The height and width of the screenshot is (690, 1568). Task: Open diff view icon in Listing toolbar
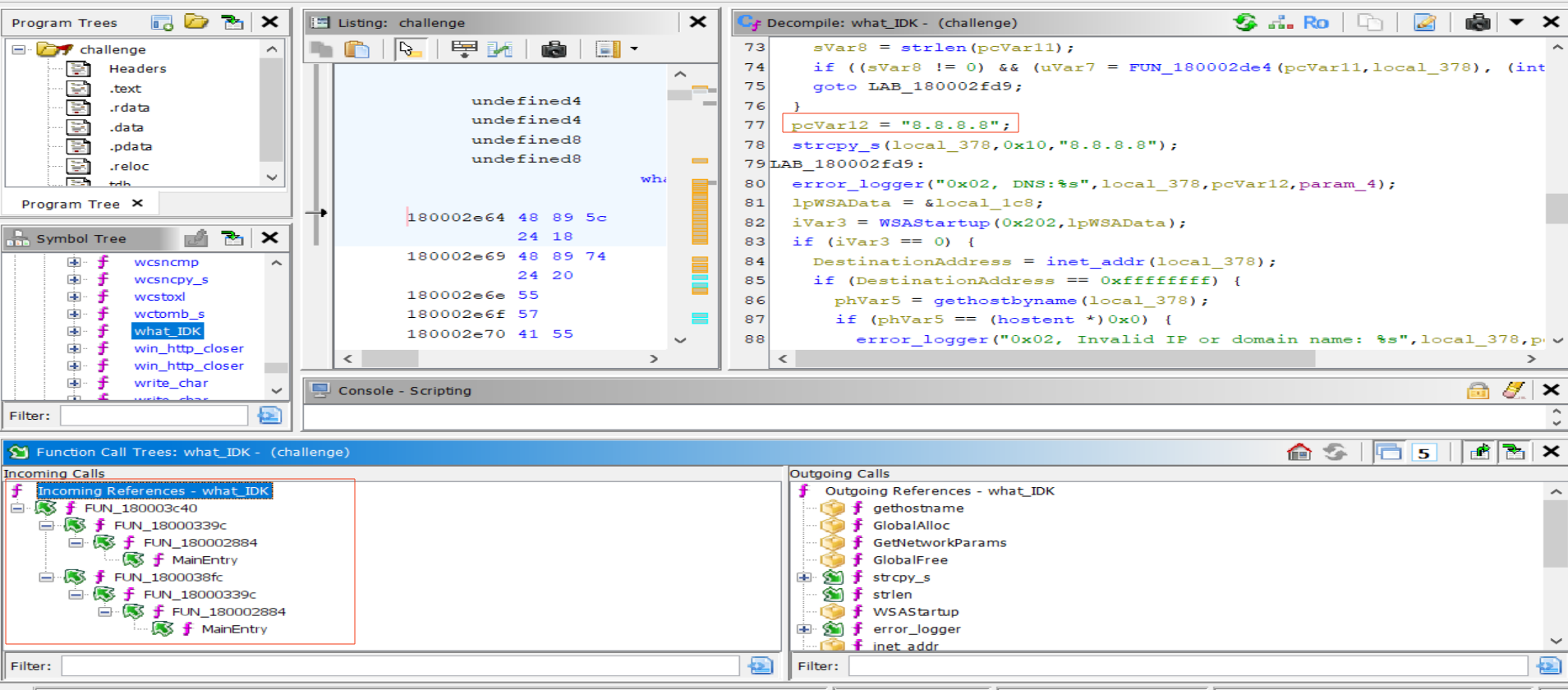(x=499, y=49)
